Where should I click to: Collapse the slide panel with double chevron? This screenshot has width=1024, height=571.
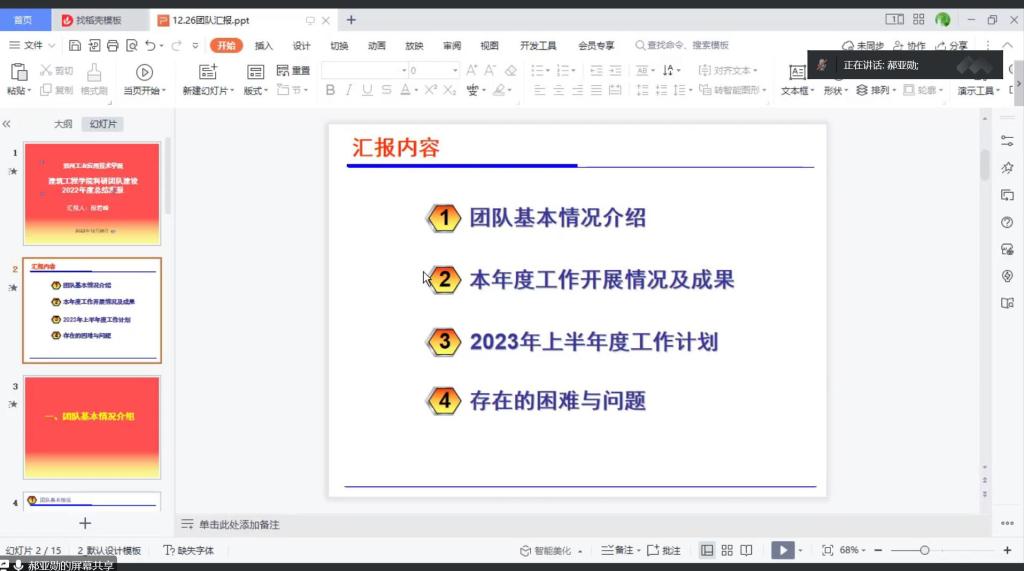pos(7,123)
